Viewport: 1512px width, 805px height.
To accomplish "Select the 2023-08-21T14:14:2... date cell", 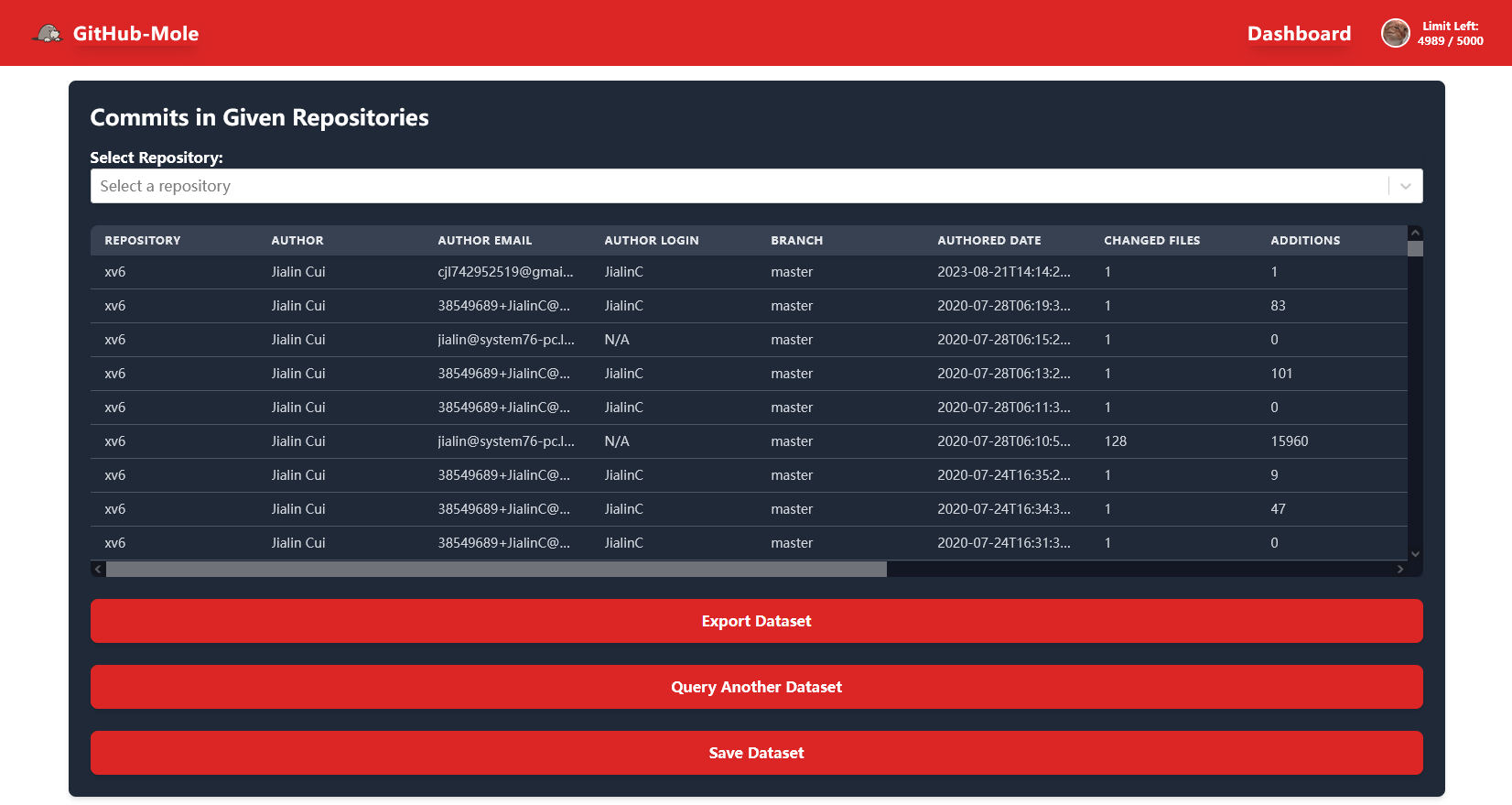I will 1004,272.
